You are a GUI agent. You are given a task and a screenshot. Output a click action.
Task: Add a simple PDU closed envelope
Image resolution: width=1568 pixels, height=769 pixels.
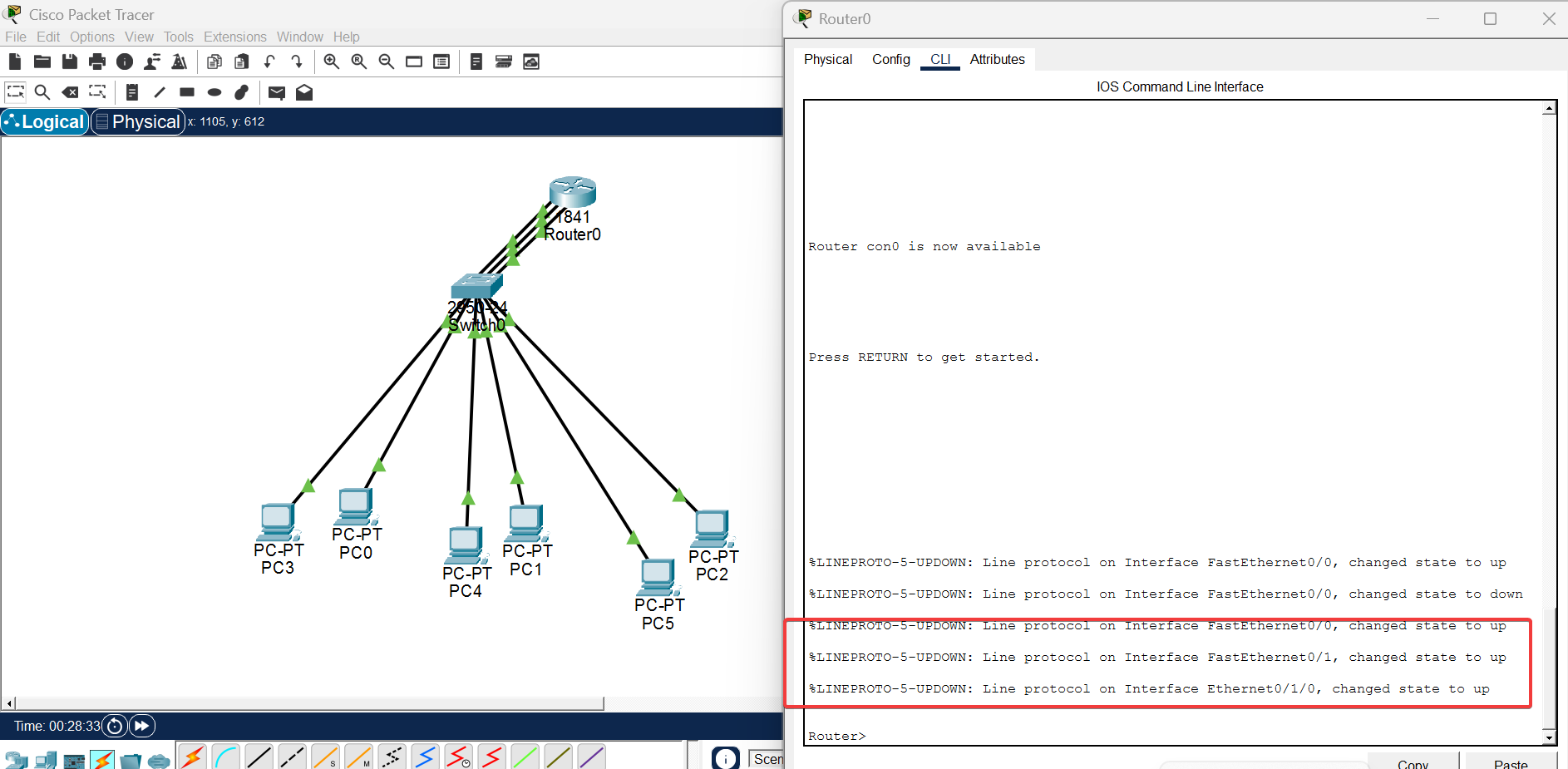pos(277,92)
